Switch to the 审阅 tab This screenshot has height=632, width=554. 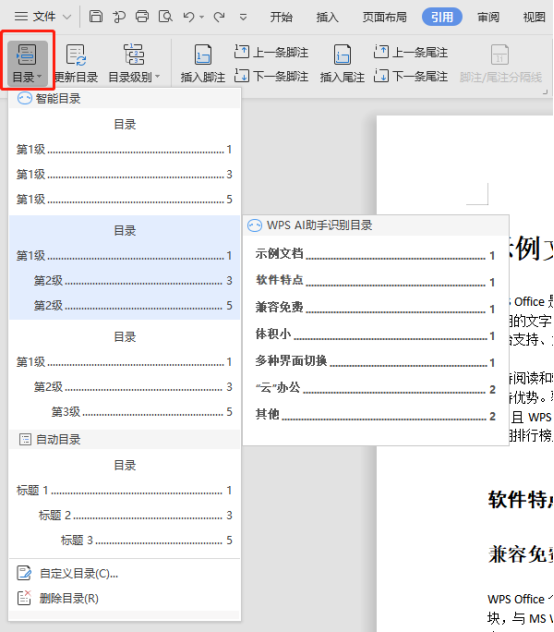488,17
